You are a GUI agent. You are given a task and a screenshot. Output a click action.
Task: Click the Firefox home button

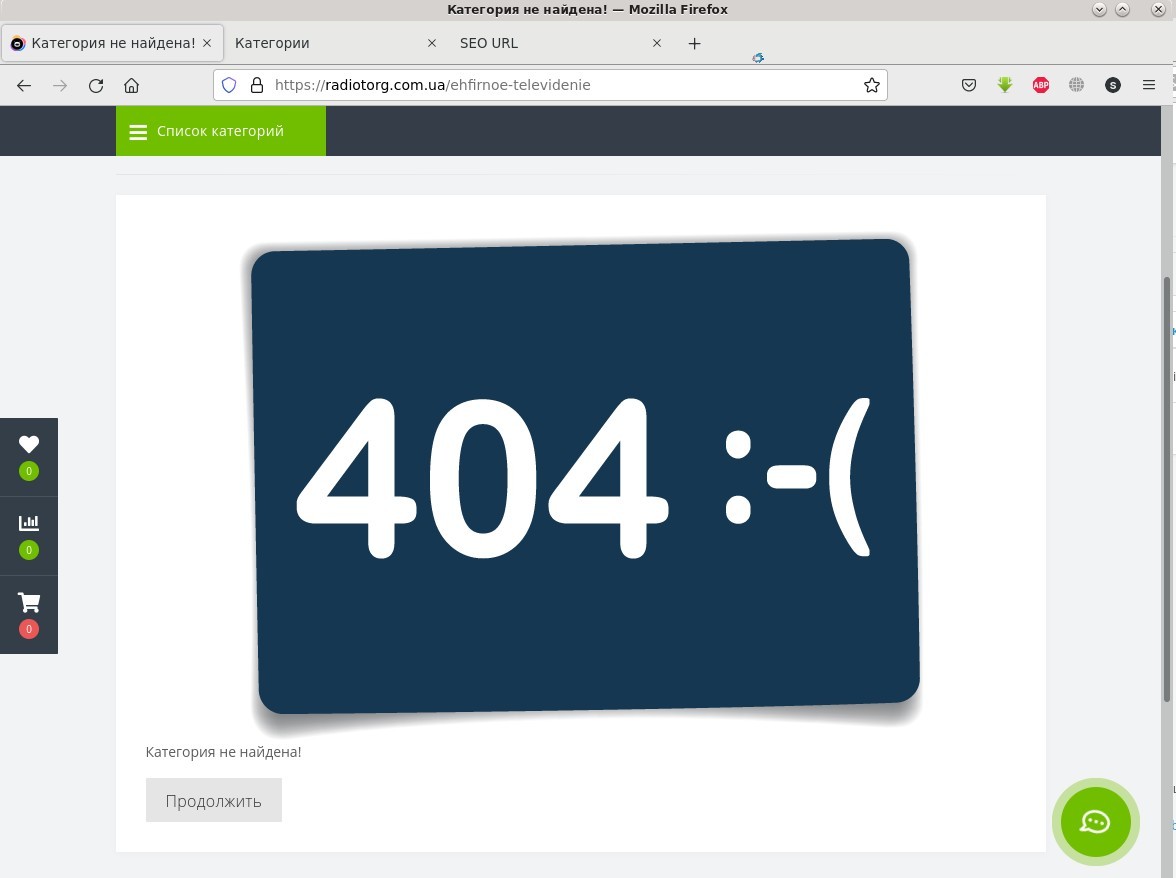pyautogui.click(x=132, y=85)
